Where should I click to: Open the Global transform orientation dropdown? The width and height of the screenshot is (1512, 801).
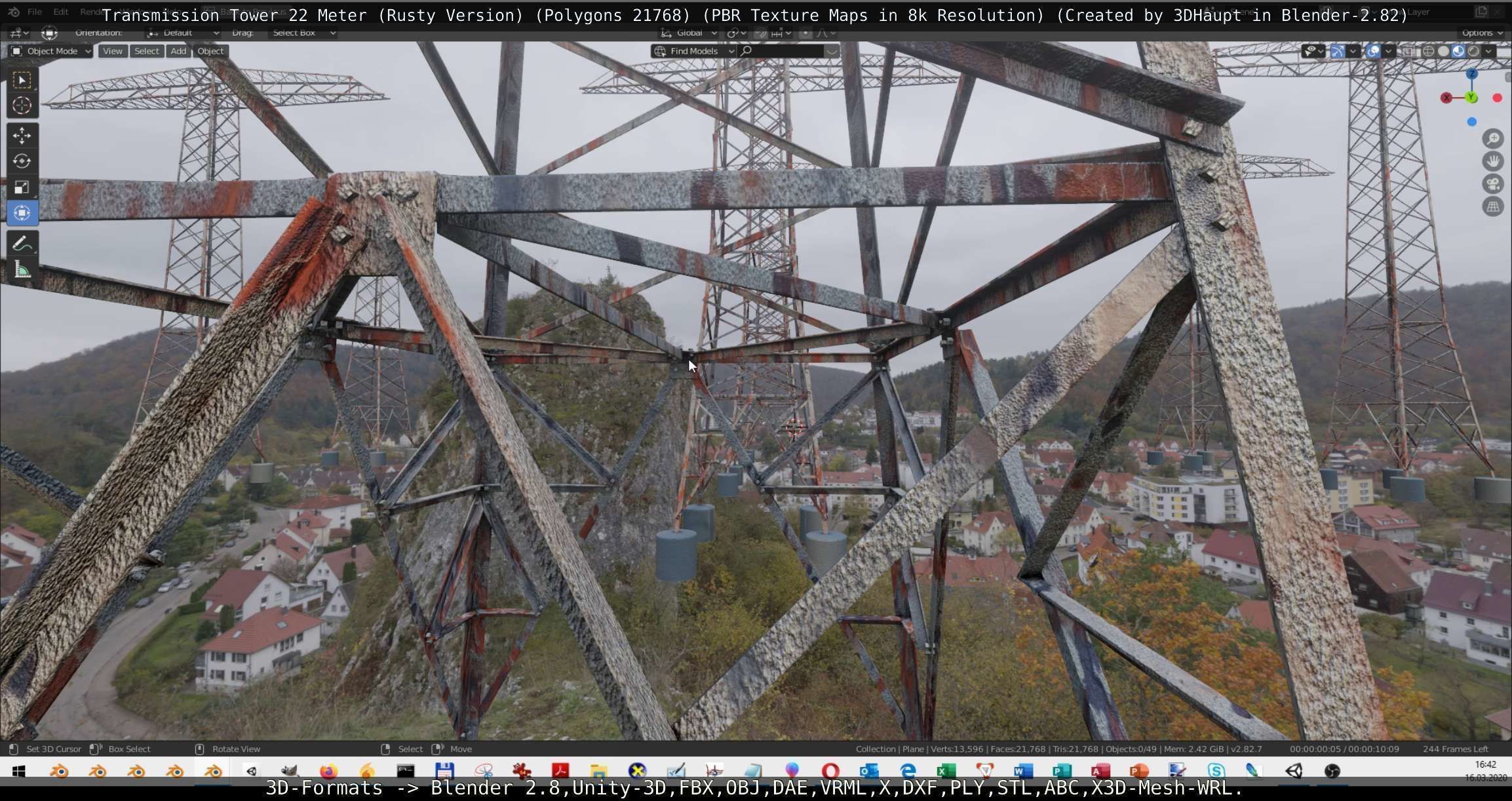[688, 33]
